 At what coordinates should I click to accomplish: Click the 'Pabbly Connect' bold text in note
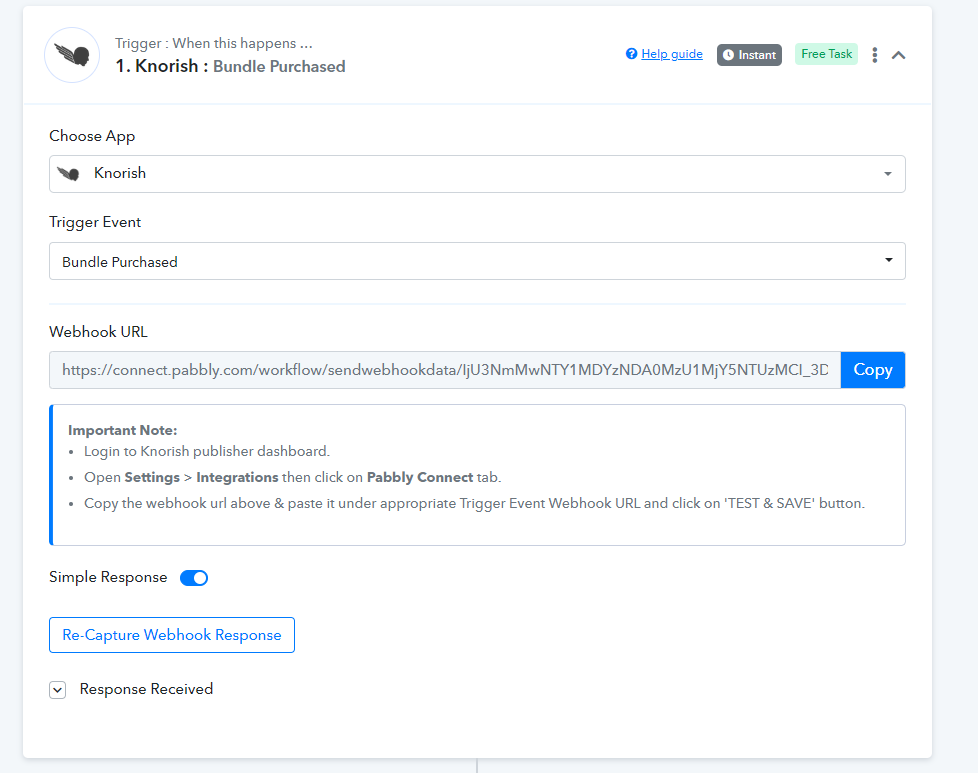point(420,477)
